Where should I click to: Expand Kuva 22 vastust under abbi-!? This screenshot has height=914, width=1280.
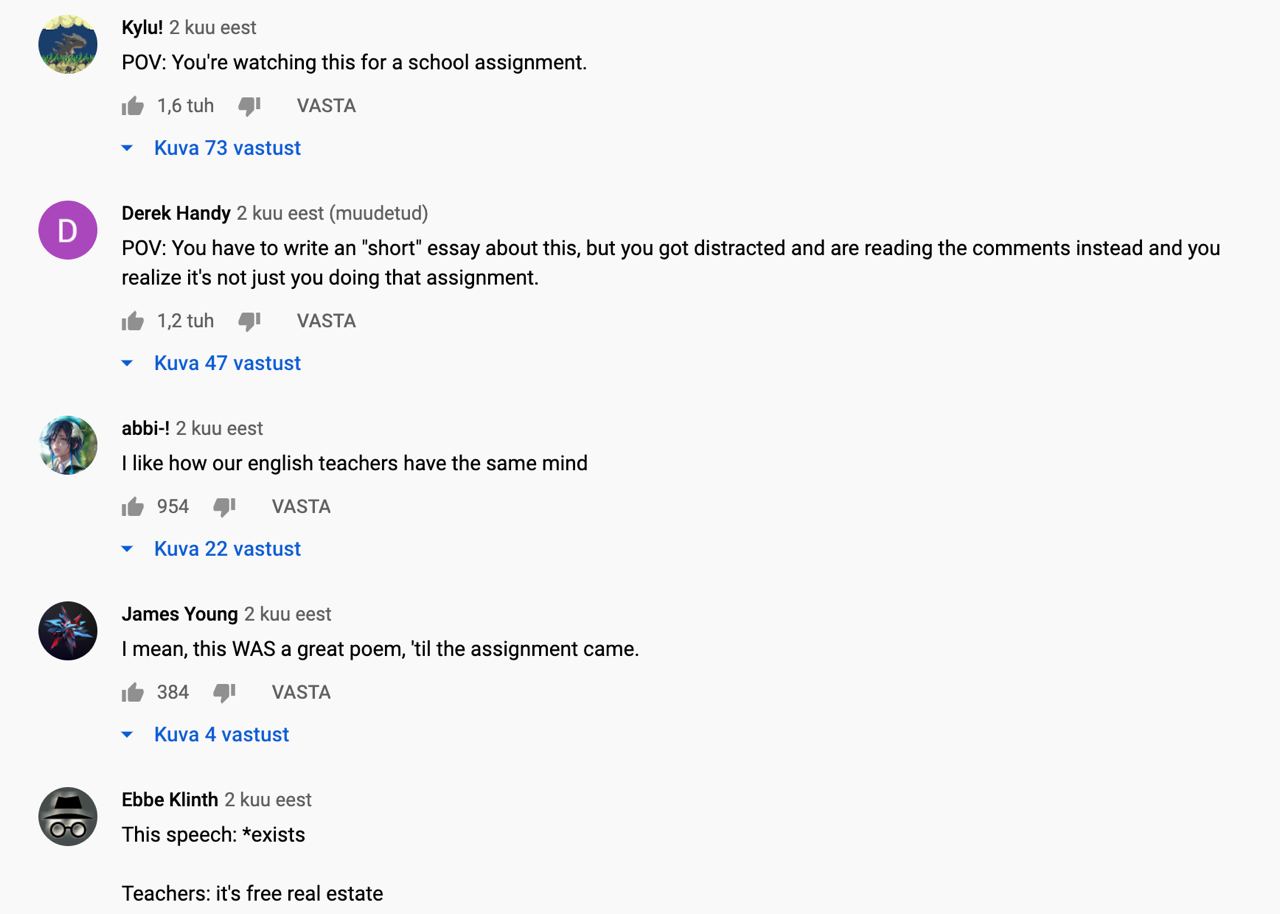226,549
